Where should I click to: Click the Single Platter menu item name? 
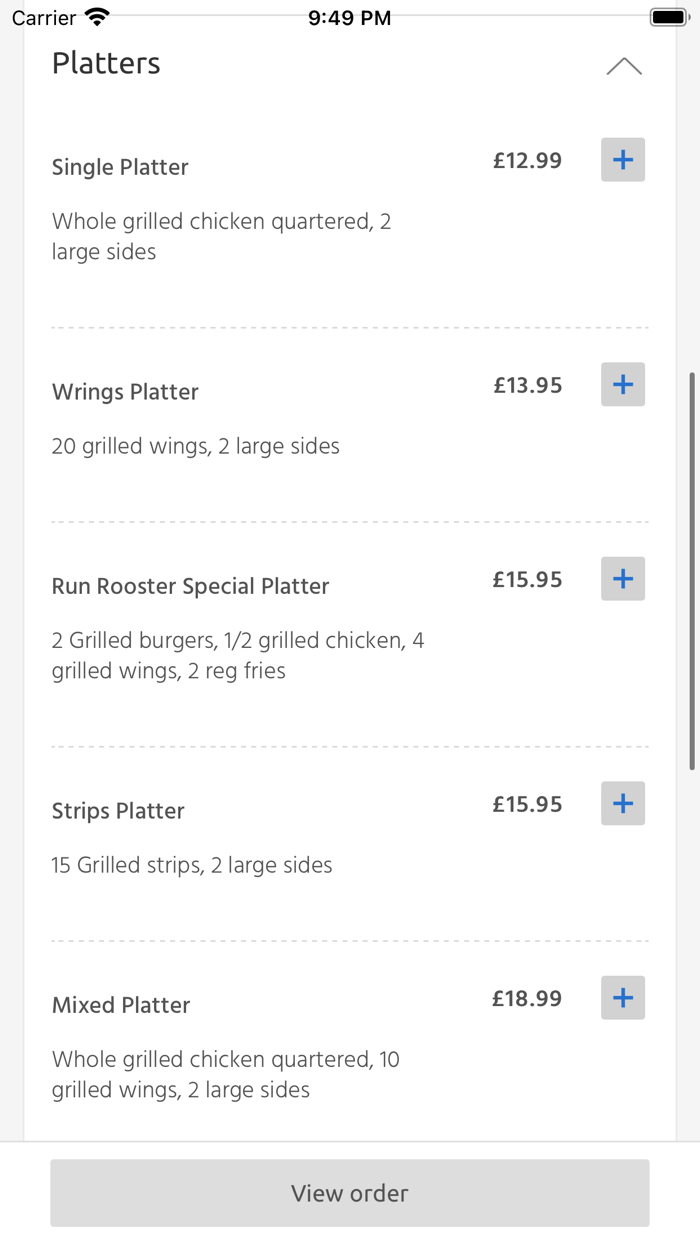(120, 167)
